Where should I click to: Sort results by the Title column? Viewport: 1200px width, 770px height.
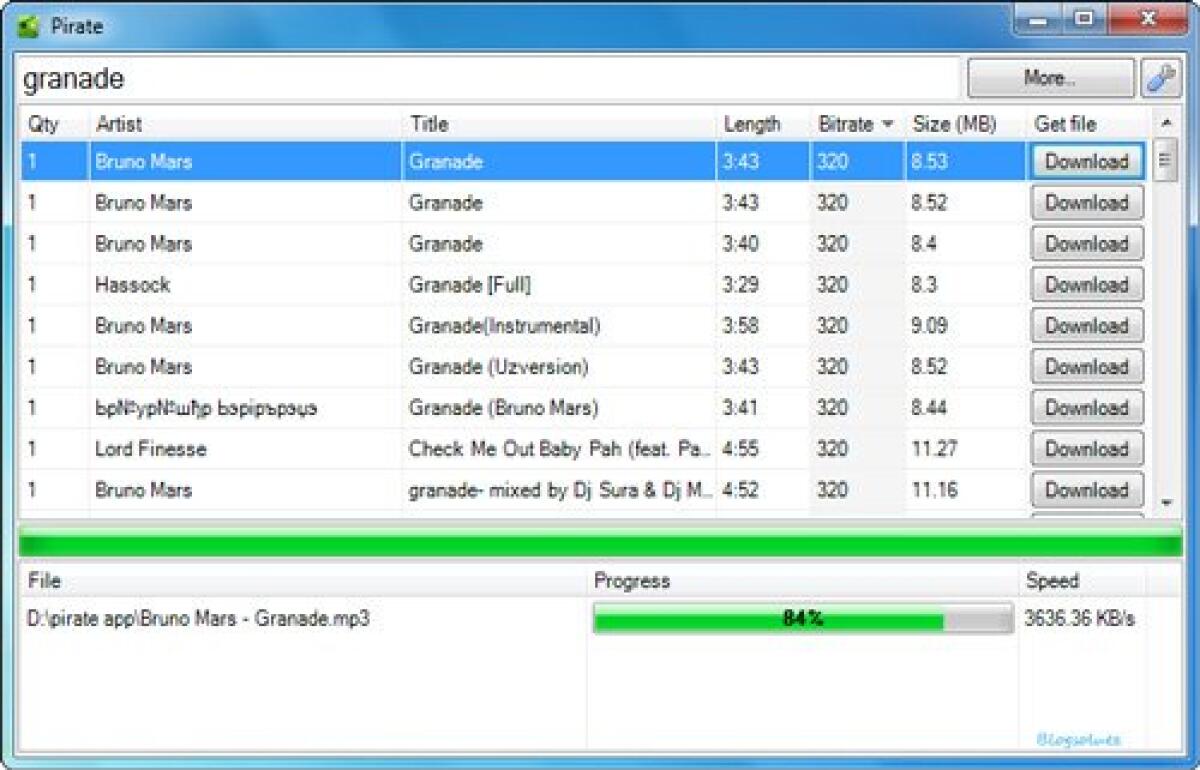click(430, 124)
